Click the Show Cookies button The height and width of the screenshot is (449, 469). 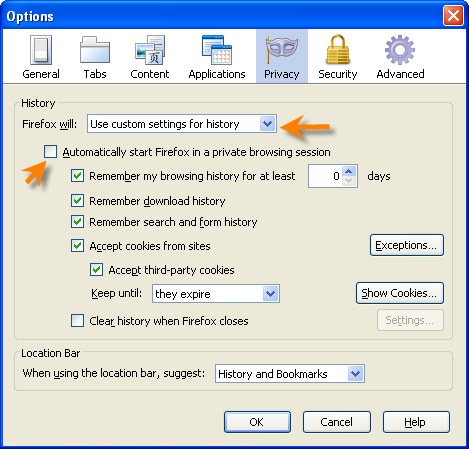(400, 293)
